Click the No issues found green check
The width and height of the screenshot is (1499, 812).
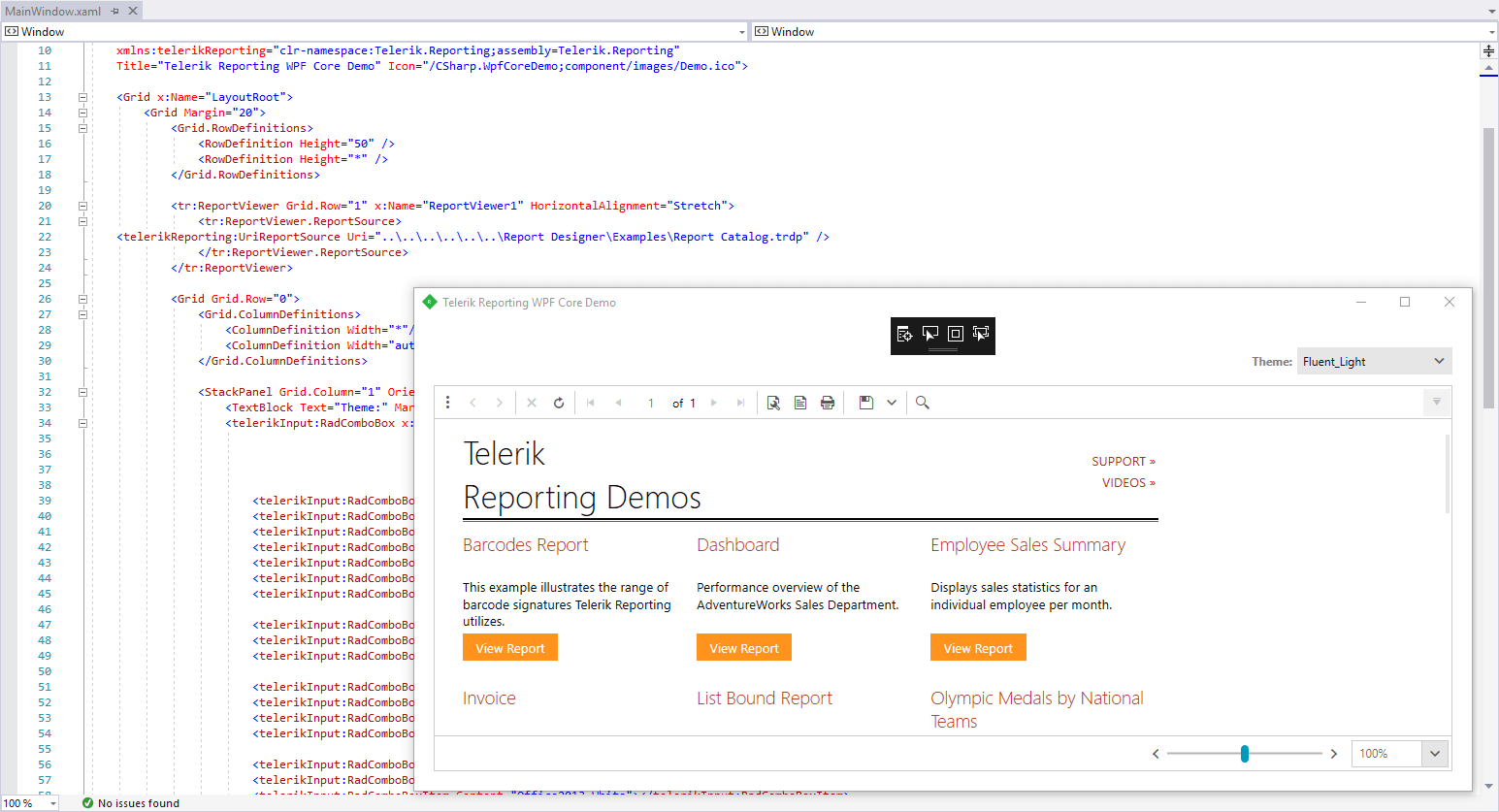(x=88, y=803)
